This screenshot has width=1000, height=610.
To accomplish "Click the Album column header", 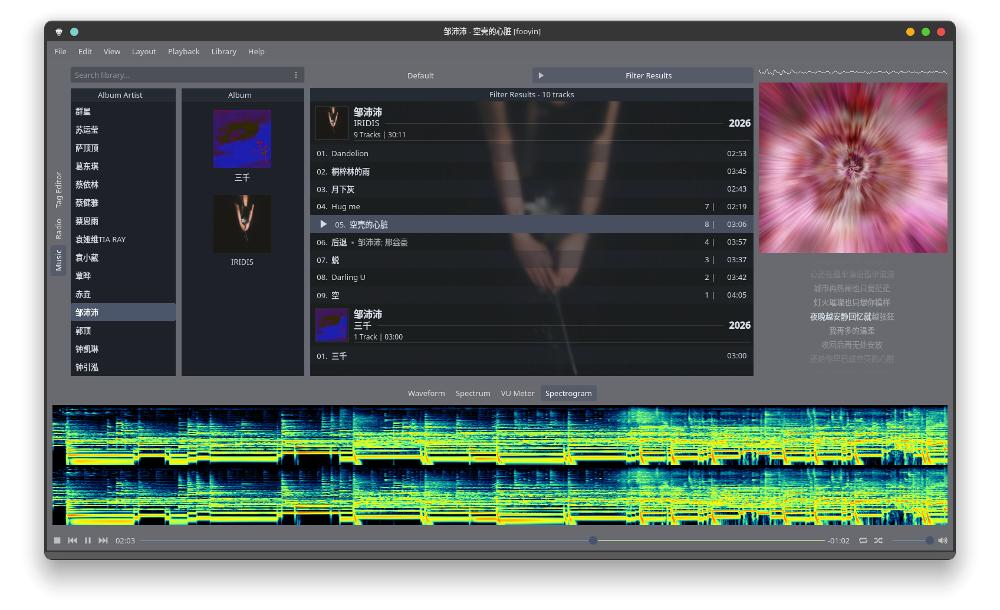I will pos(240,95).
